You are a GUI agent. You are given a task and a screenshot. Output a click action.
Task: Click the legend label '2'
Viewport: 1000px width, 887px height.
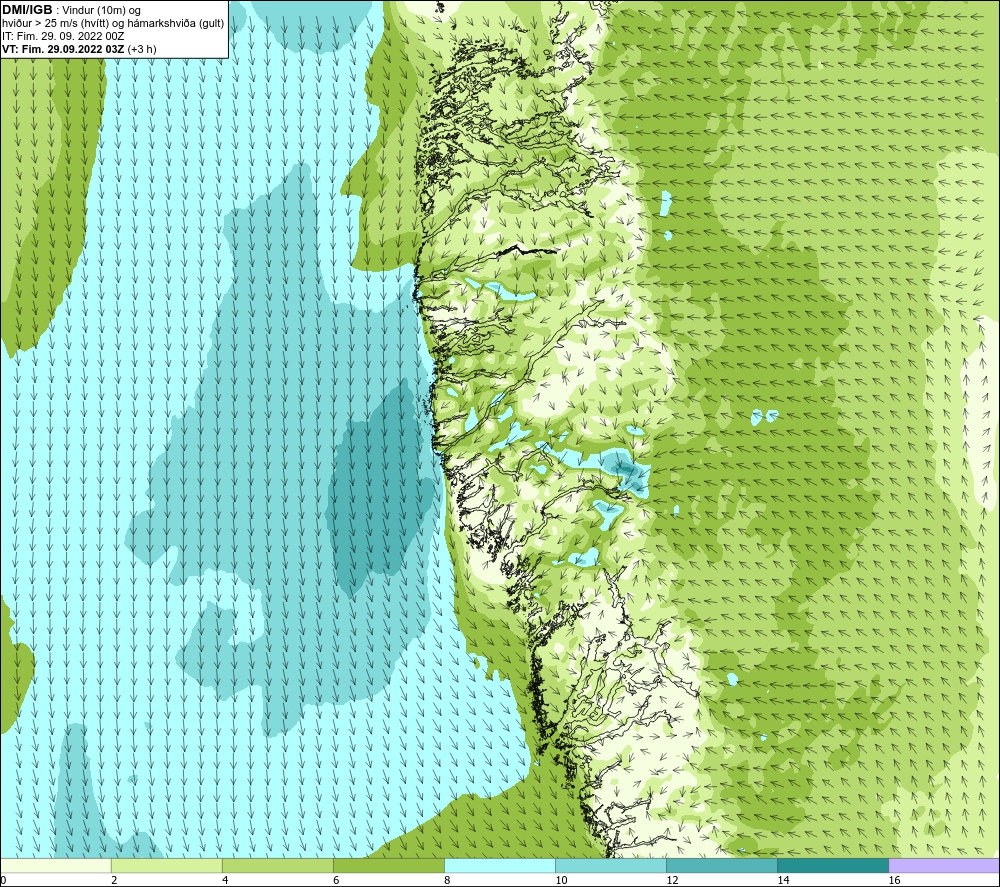[x=114, y=880]
